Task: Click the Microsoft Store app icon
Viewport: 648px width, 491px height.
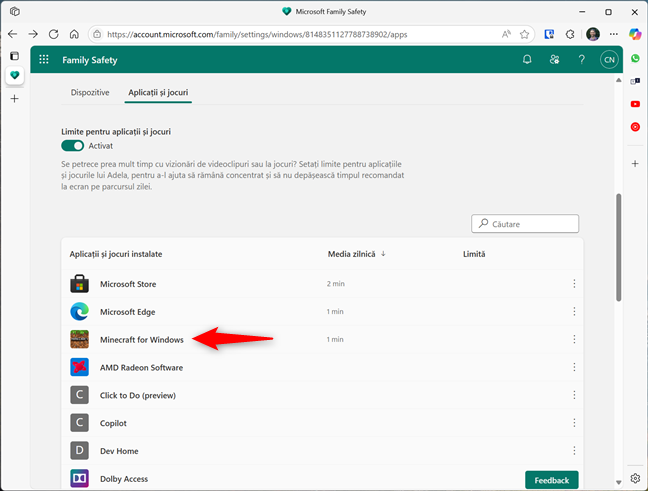Action: point(79,284)
